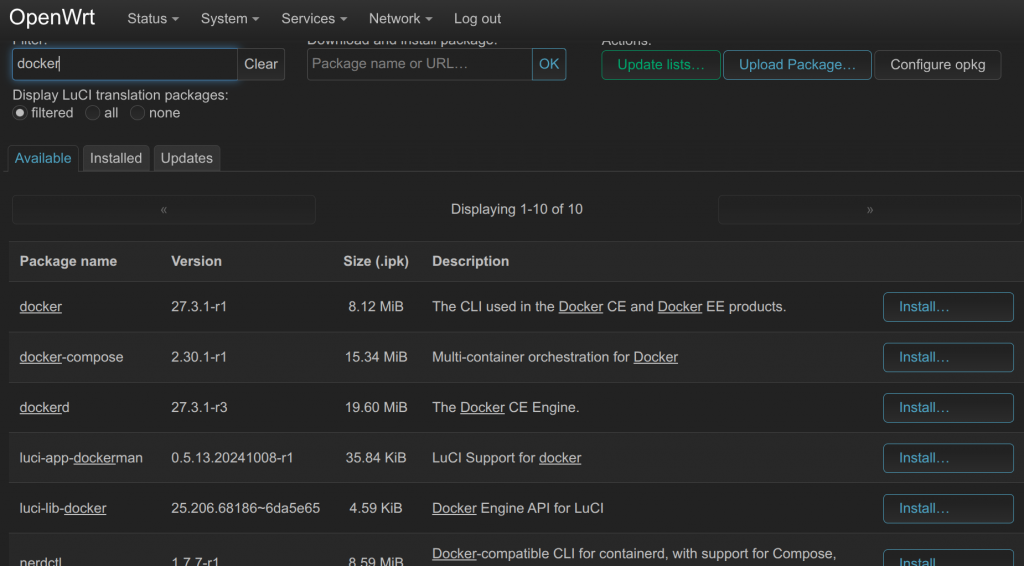
Task: Focus the filter field containing docker
Action: pyautogui.click(x=125, y=64)
